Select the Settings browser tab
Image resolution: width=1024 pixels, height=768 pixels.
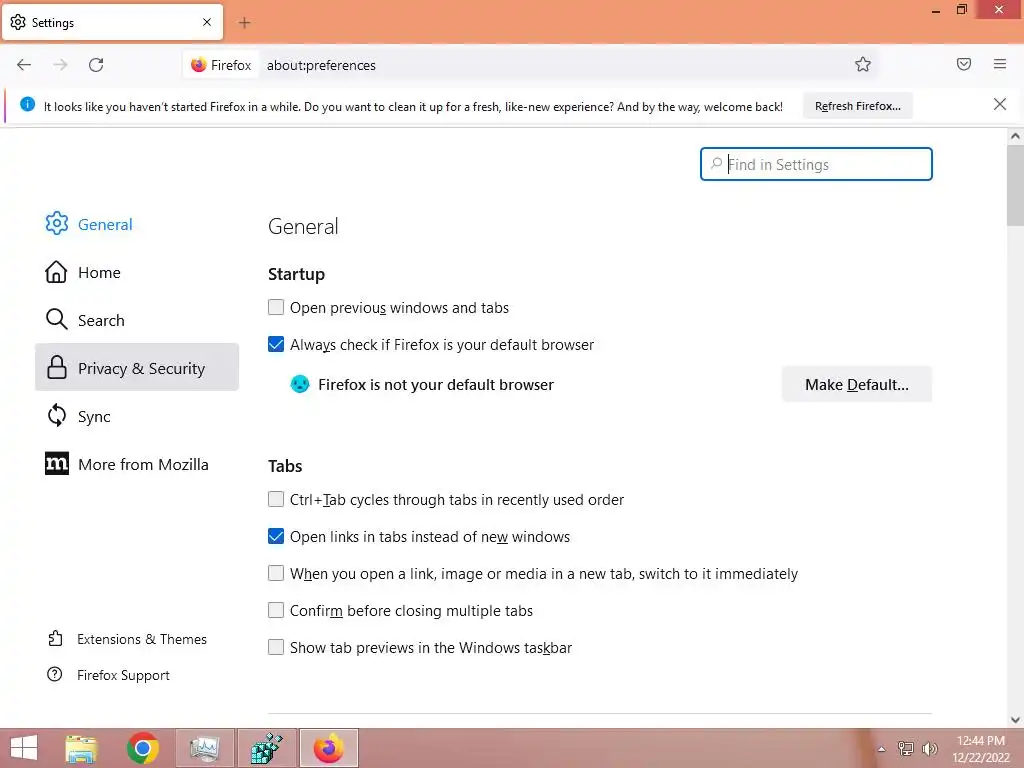(112, 22)
